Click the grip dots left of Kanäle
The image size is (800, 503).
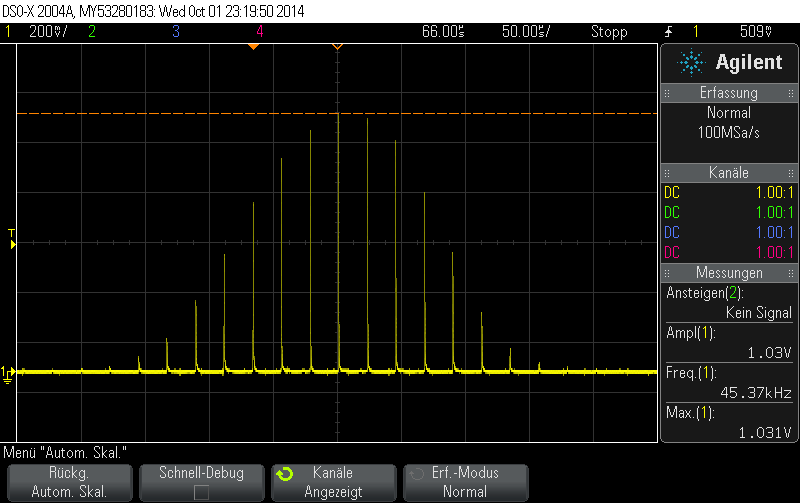[667, 173]
